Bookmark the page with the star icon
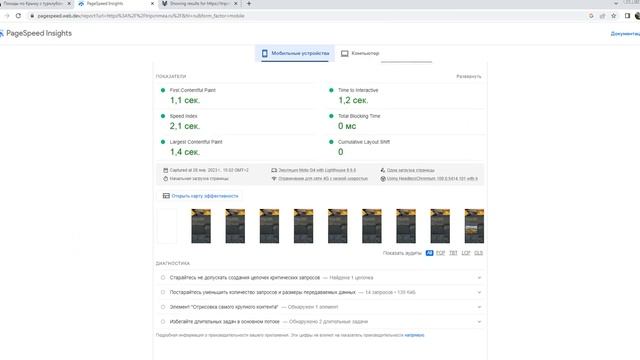 tap(613, 16)
